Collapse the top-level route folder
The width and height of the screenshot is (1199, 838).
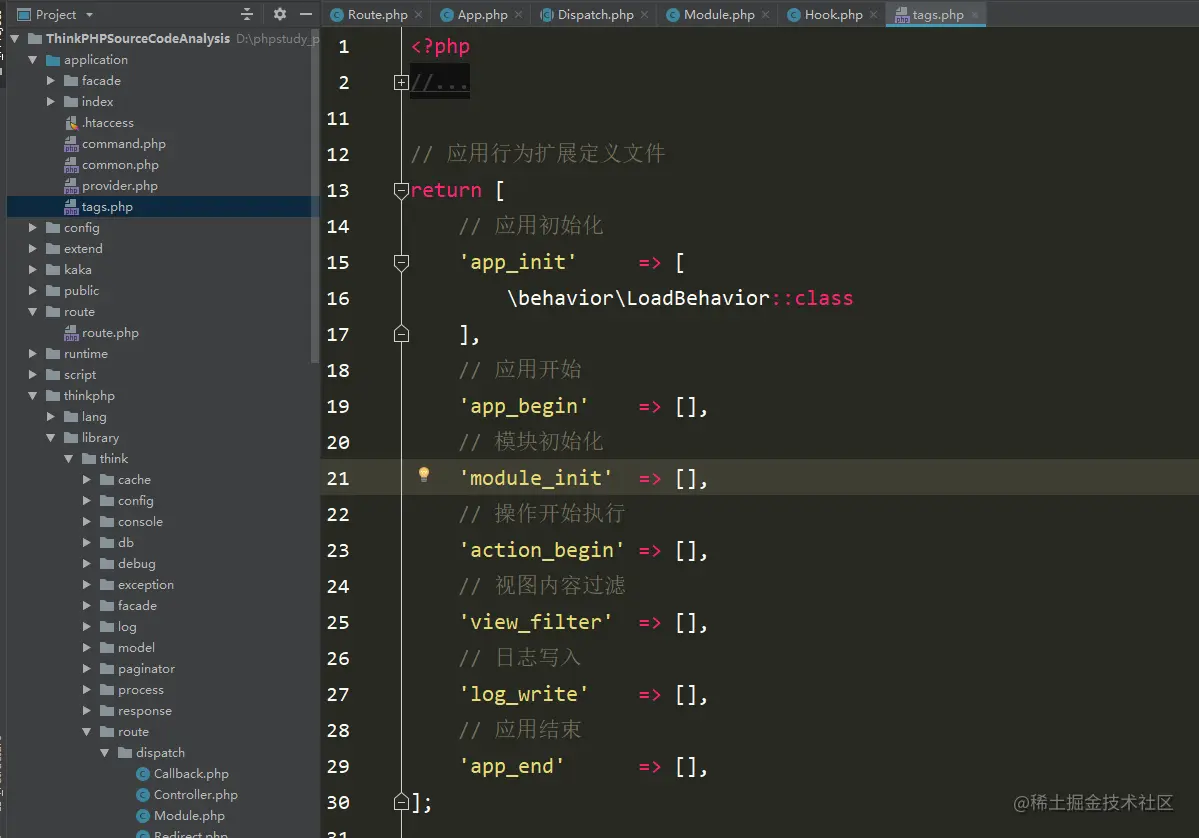32,312
